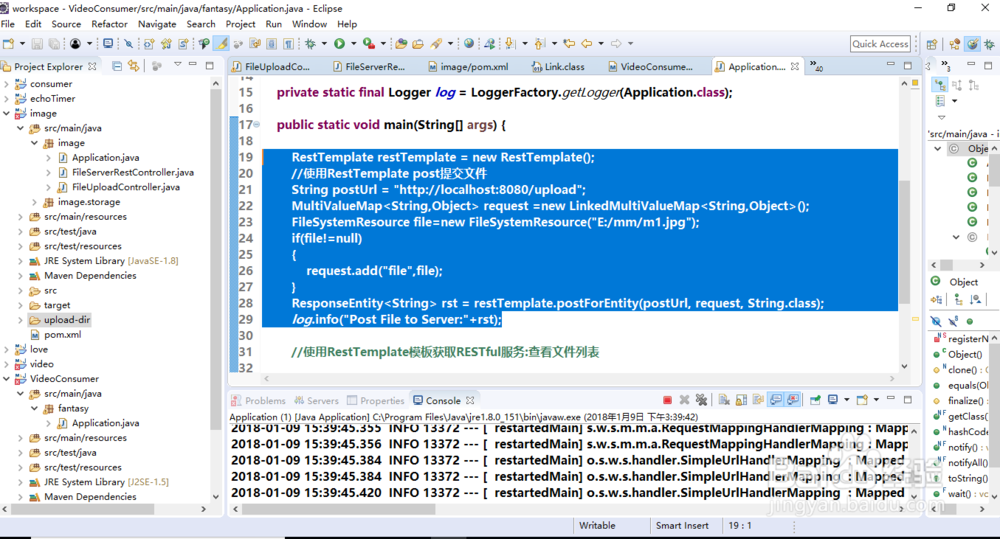Expand the consumer project node
This screenshot has height=539, width=1000.
coord(6,84)
